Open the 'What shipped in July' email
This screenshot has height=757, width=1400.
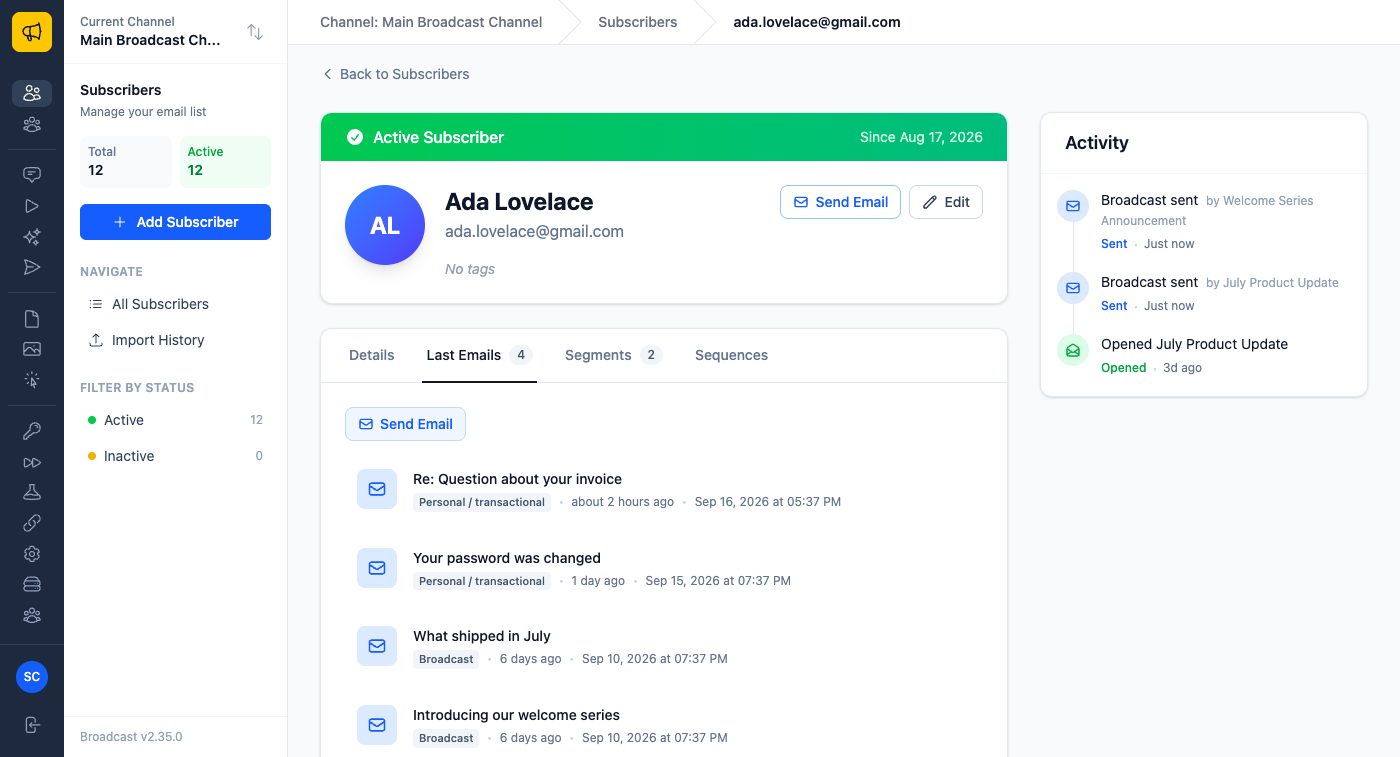coord(664,647)
